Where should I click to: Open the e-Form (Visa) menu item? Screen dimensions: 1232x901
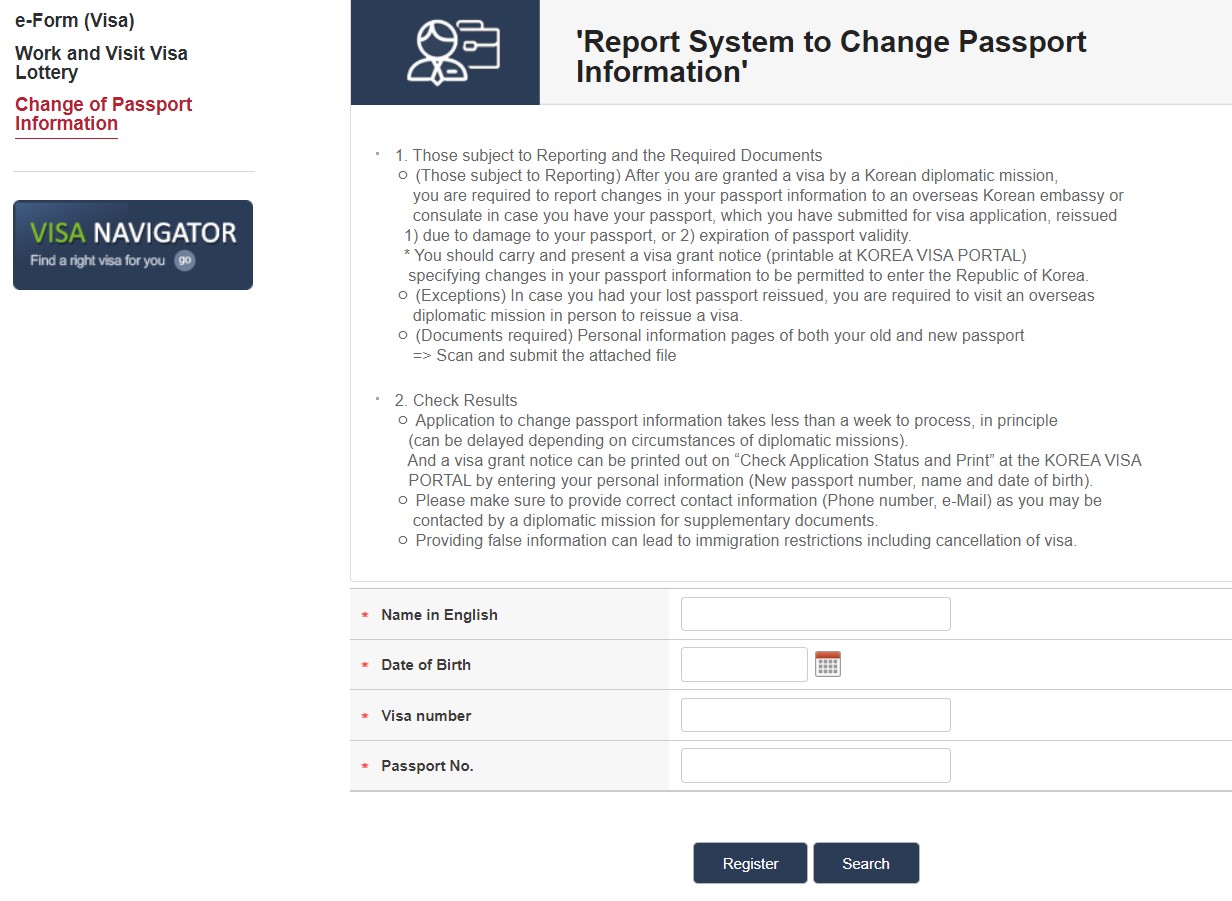coord(75,21)
